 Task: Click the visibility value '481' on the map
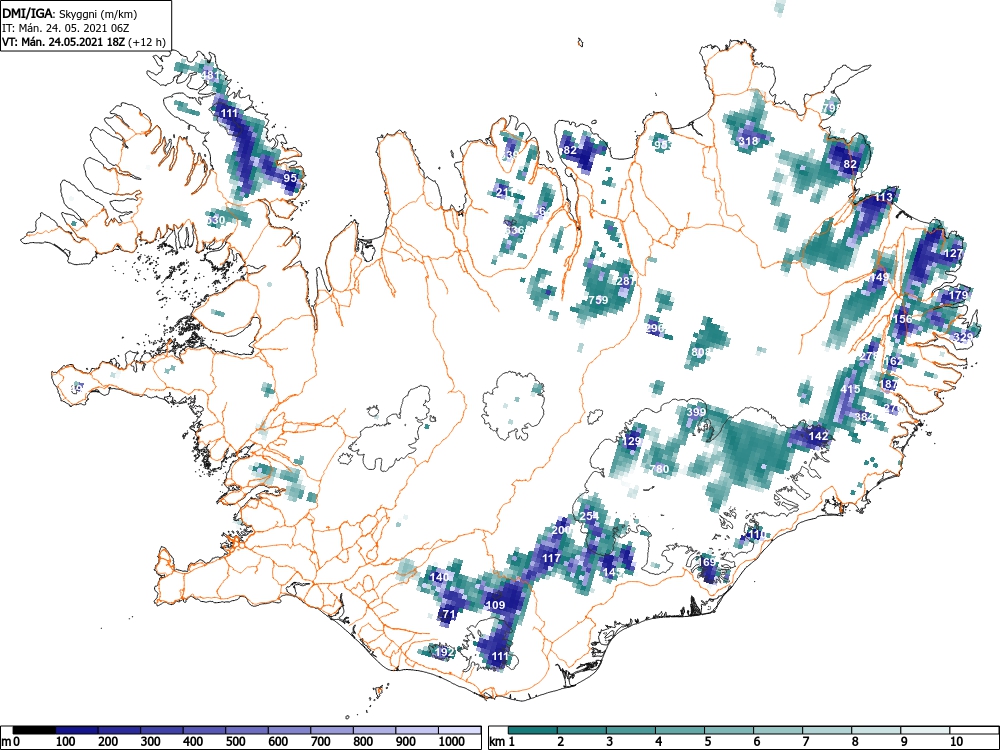pyautogui.click(x=210, y=75)
